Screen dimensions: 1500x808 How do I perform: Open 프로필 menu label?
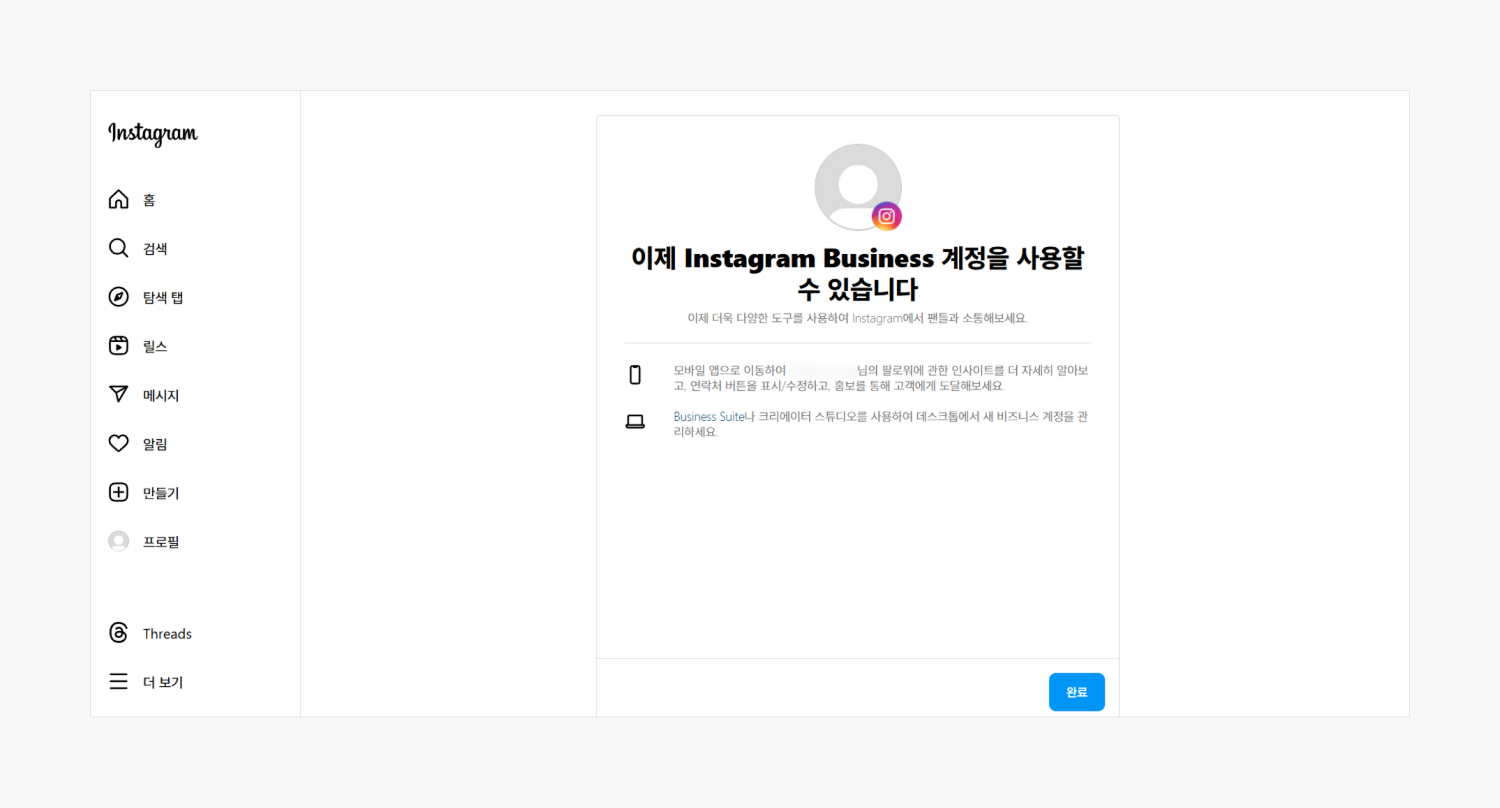[x=161, y=542]
